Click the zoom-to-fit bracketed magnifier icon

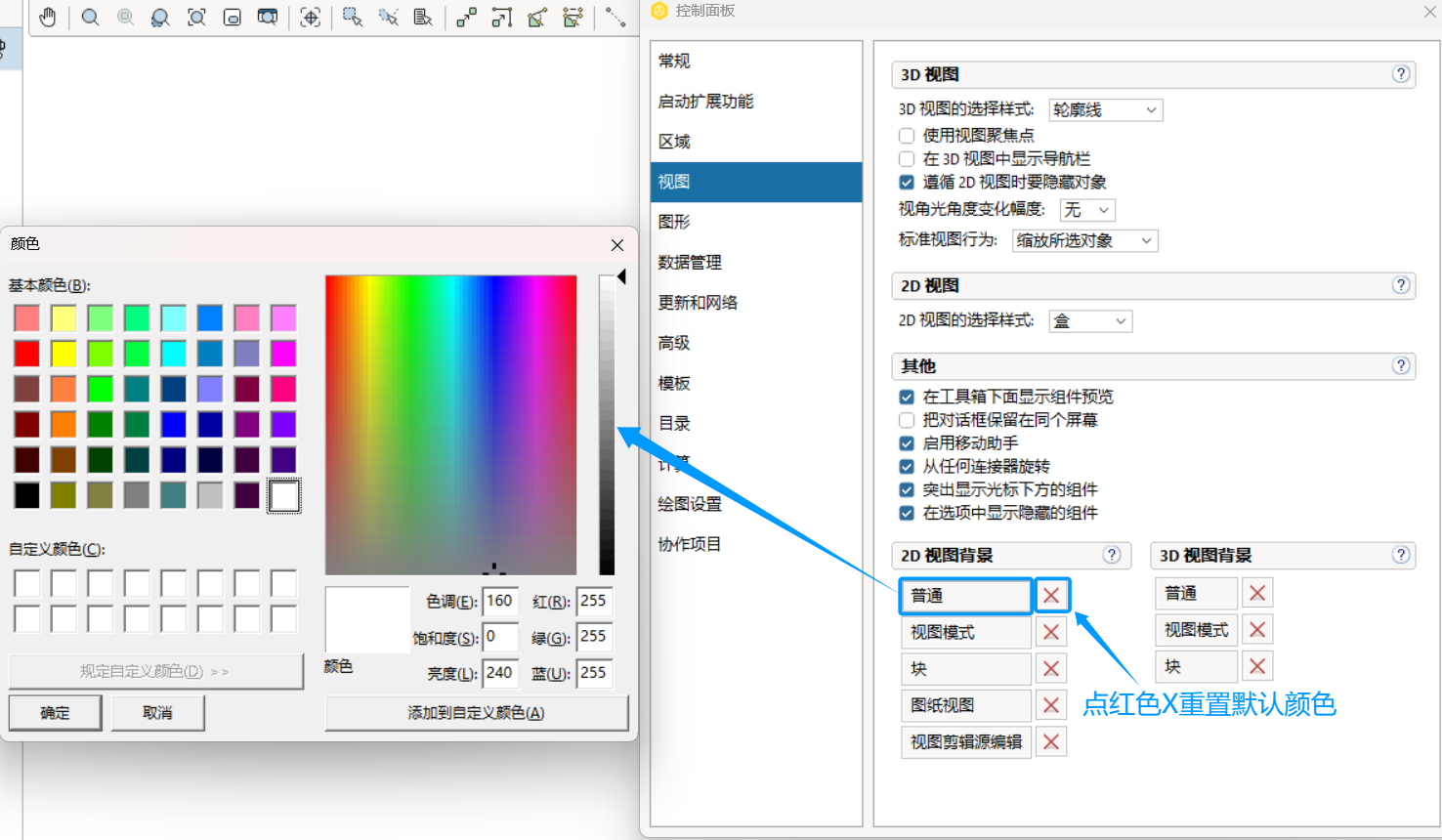click(196, 18)
